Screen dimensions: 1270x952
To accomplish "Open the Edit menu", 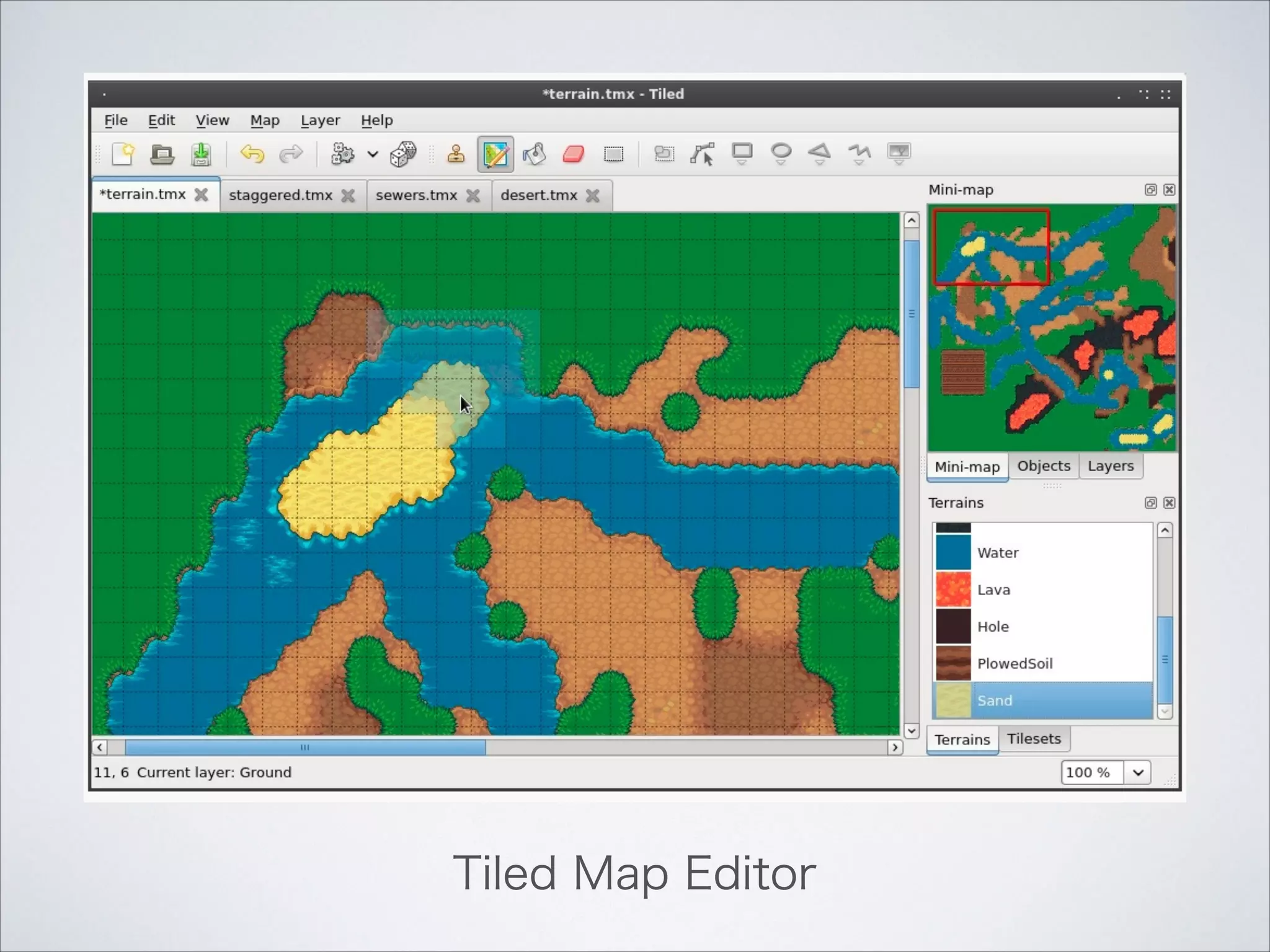I will [161, 120].
